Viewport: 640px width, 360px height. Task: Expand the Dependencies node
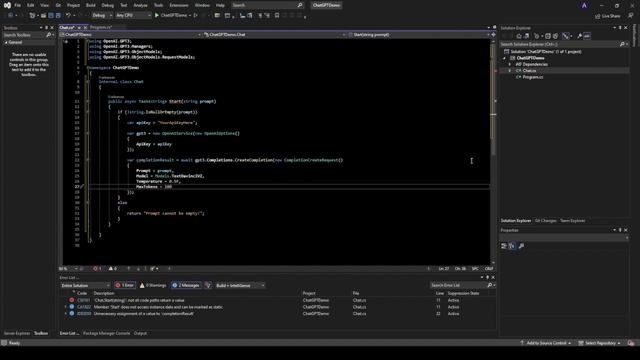click(509, 64)
